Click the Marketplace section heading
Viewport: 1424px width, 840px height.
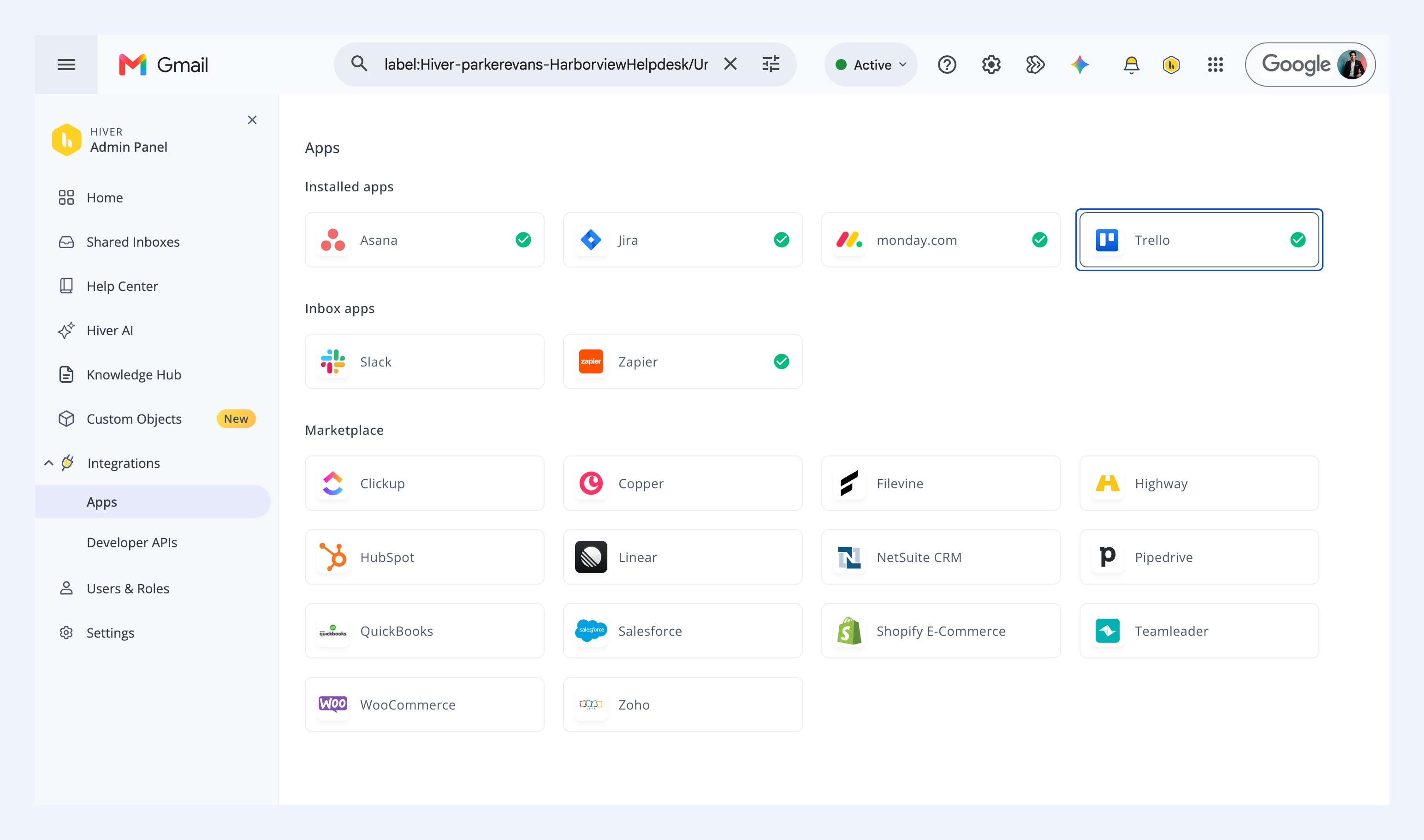344,430
